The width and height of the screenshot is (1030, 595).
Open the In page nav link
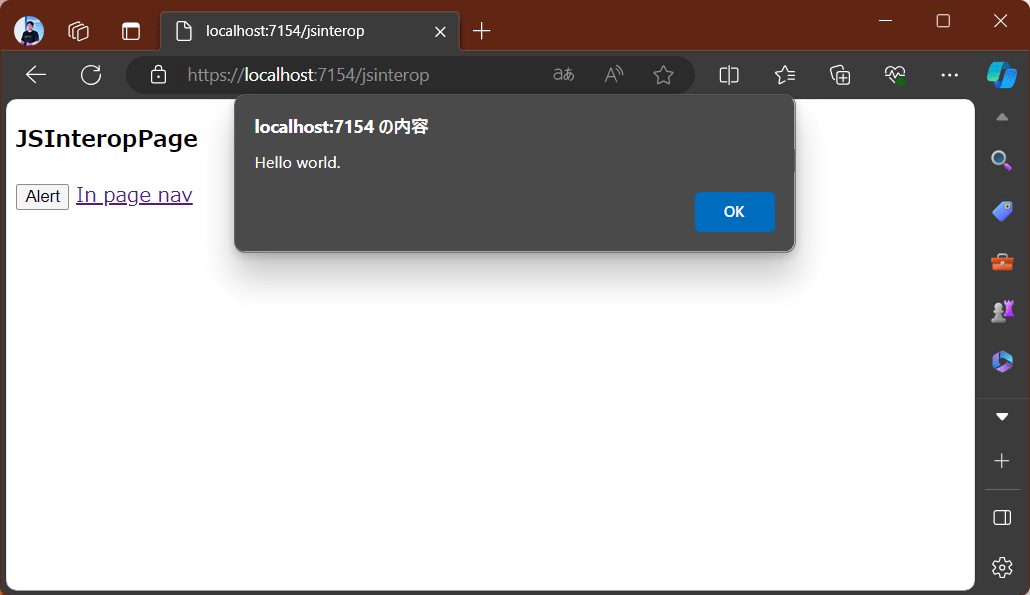click(134, 195)
